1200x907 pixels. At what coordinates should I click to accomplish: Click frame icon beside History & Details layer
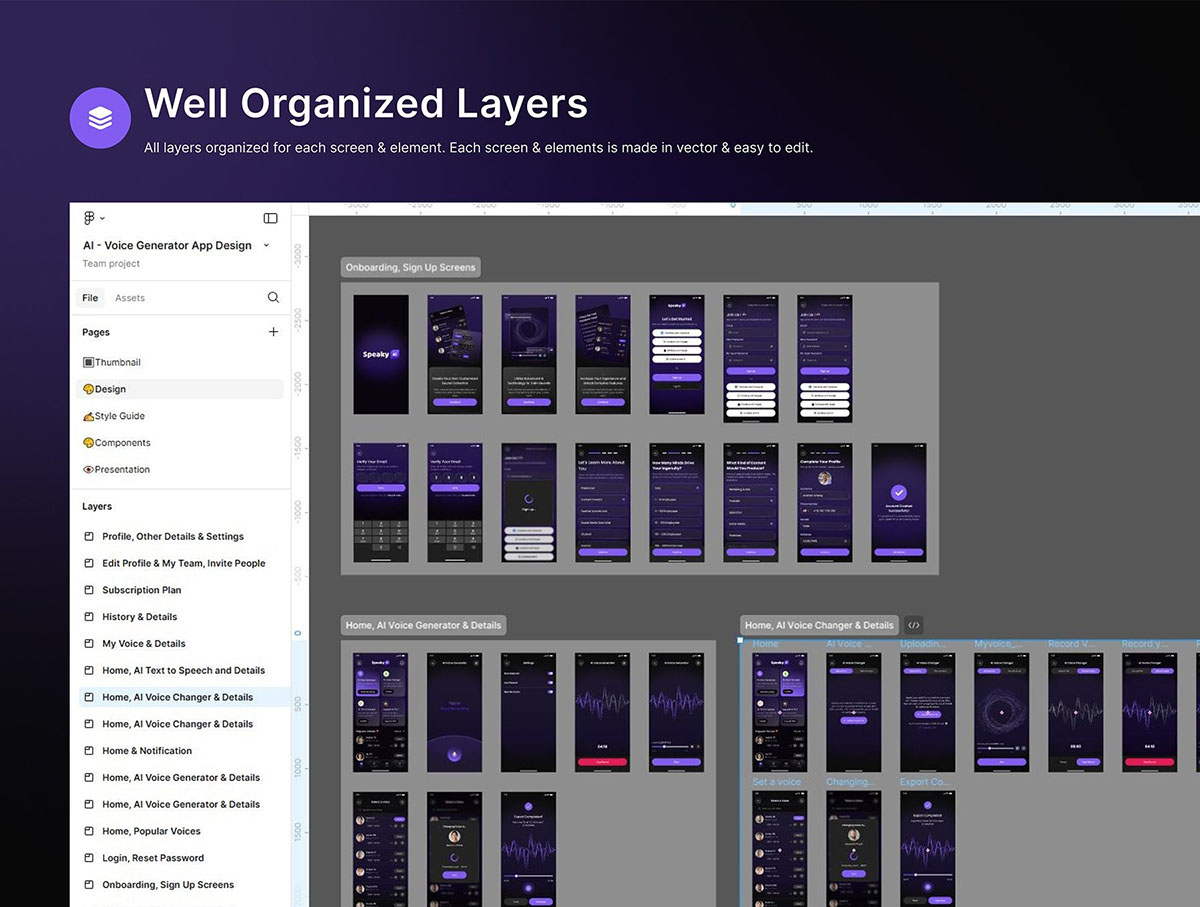click(x=89, y=617)
